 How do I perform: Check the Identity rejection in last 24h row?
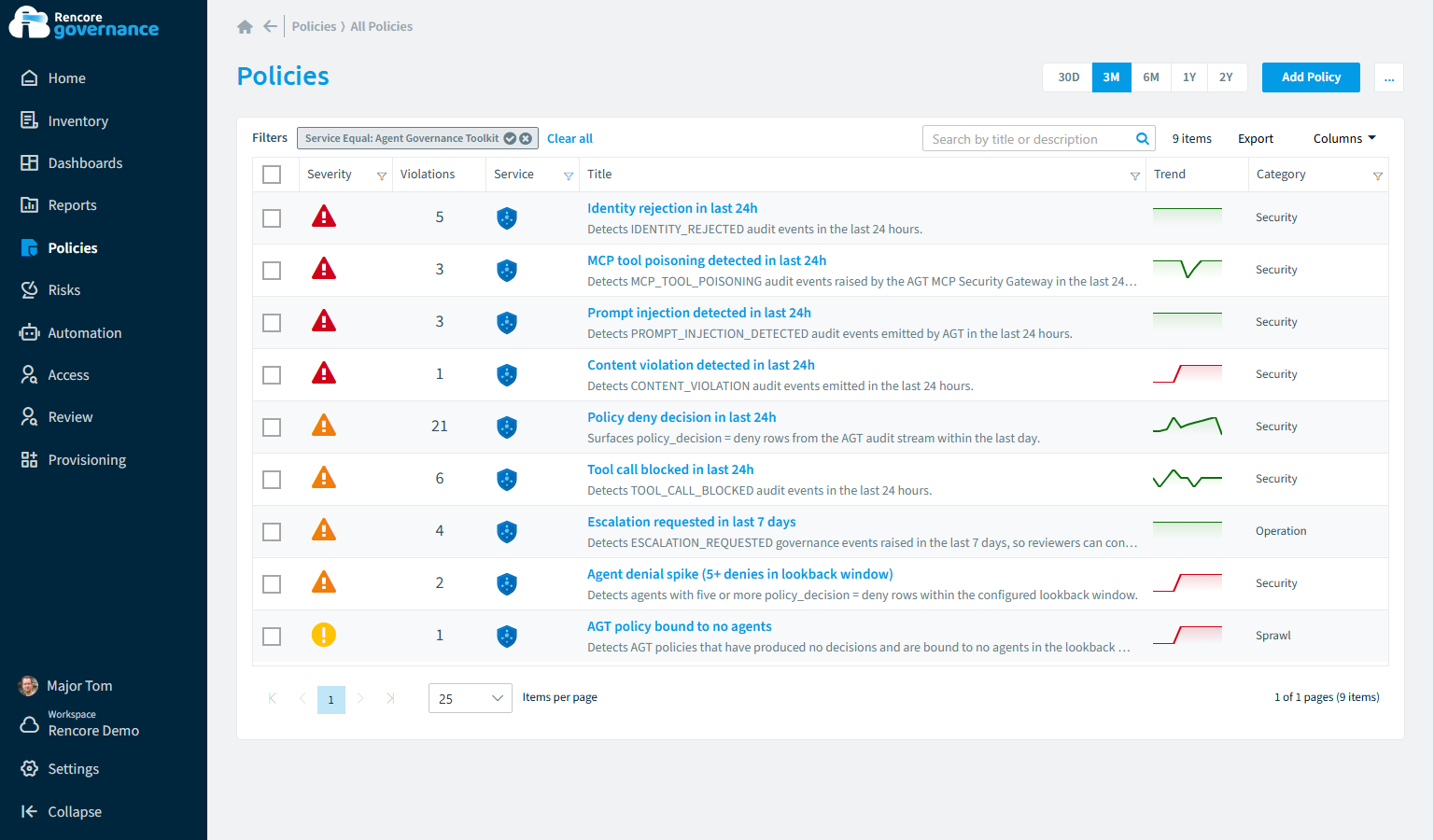point(272,218)
